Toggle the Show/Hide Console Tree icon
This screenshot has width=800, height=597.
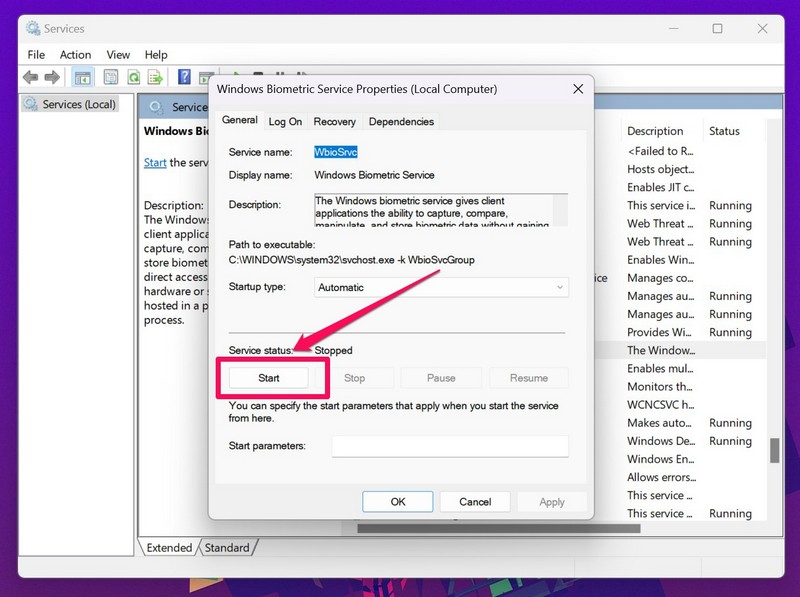pyautogui.click(x=84, y=77)
